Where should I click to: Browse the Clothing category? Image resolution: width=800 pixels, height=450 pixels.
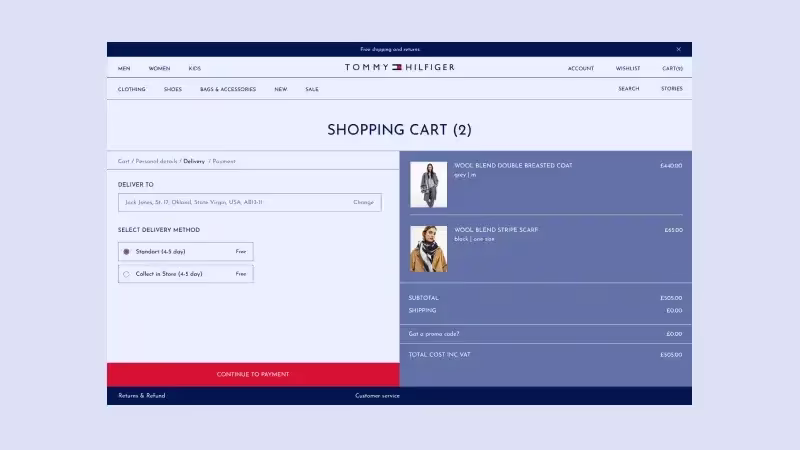(x=131, y=89)
